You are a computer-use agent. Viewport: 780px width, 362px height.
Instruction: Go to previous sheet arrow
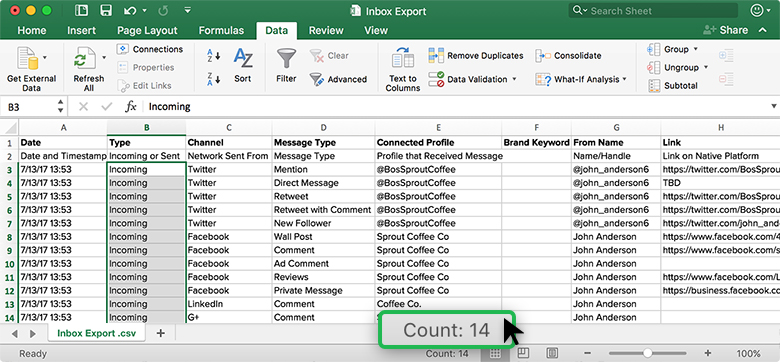click(14, 333)
